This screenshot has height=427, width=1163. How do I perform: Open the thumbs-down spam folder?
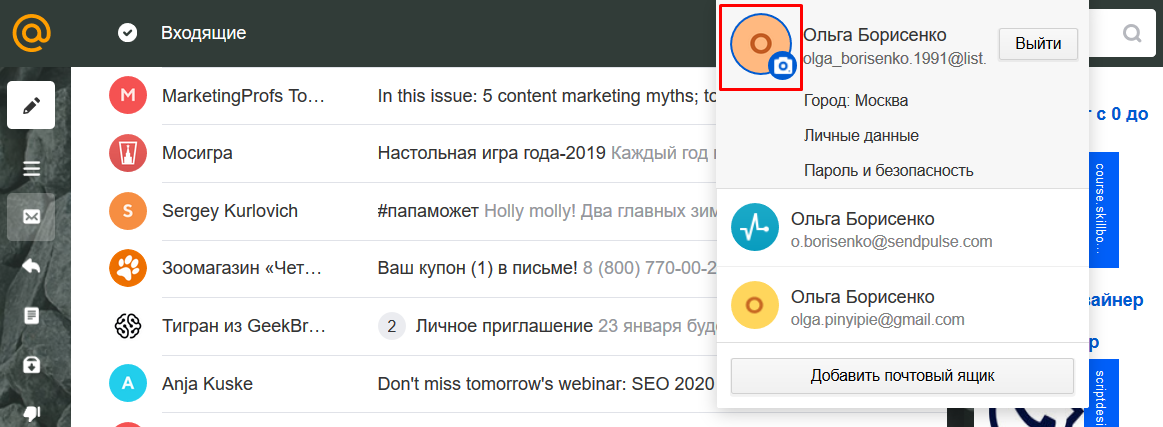(31, 412)
